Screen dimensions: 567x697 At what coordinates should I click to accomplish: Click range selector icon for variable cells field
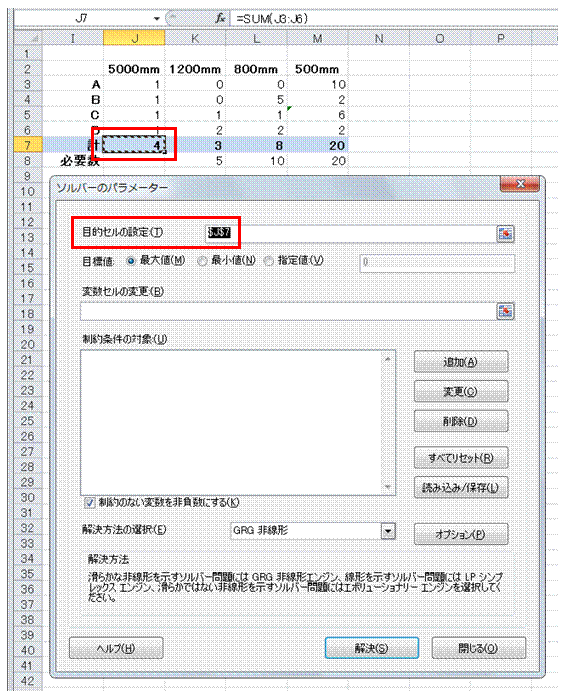click(x=505, y=311)
